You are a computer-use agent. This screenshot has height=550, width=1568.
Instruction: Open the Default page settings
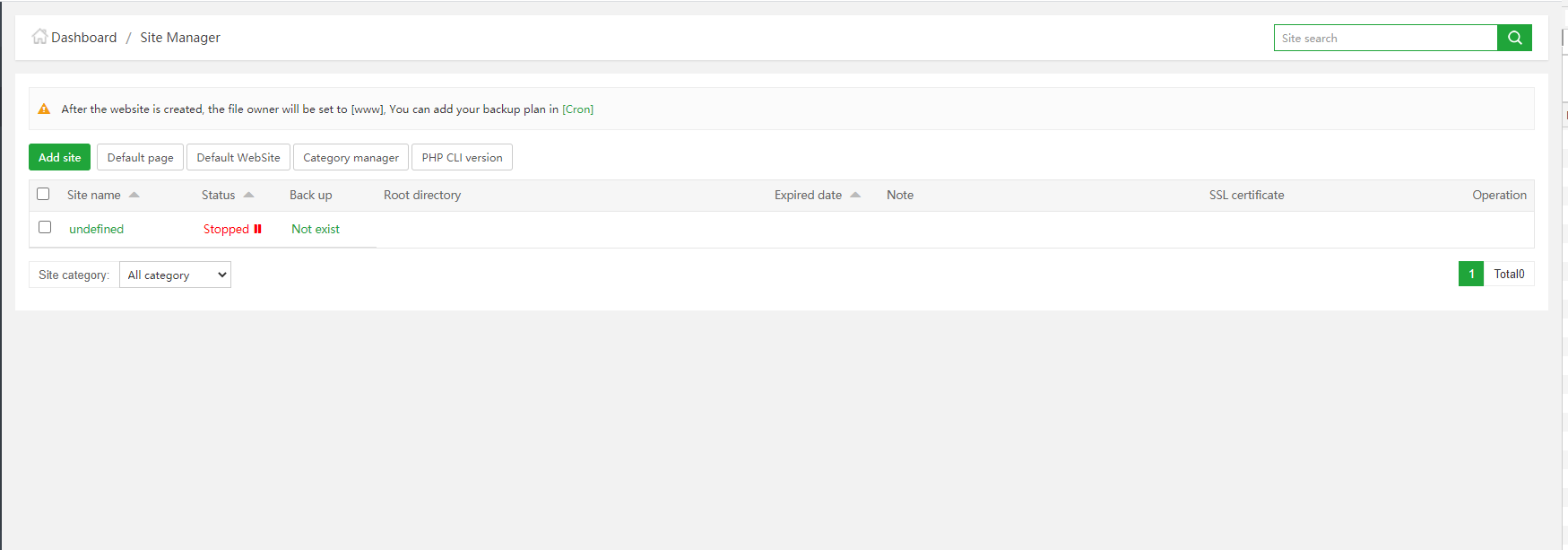click(140, 158)
